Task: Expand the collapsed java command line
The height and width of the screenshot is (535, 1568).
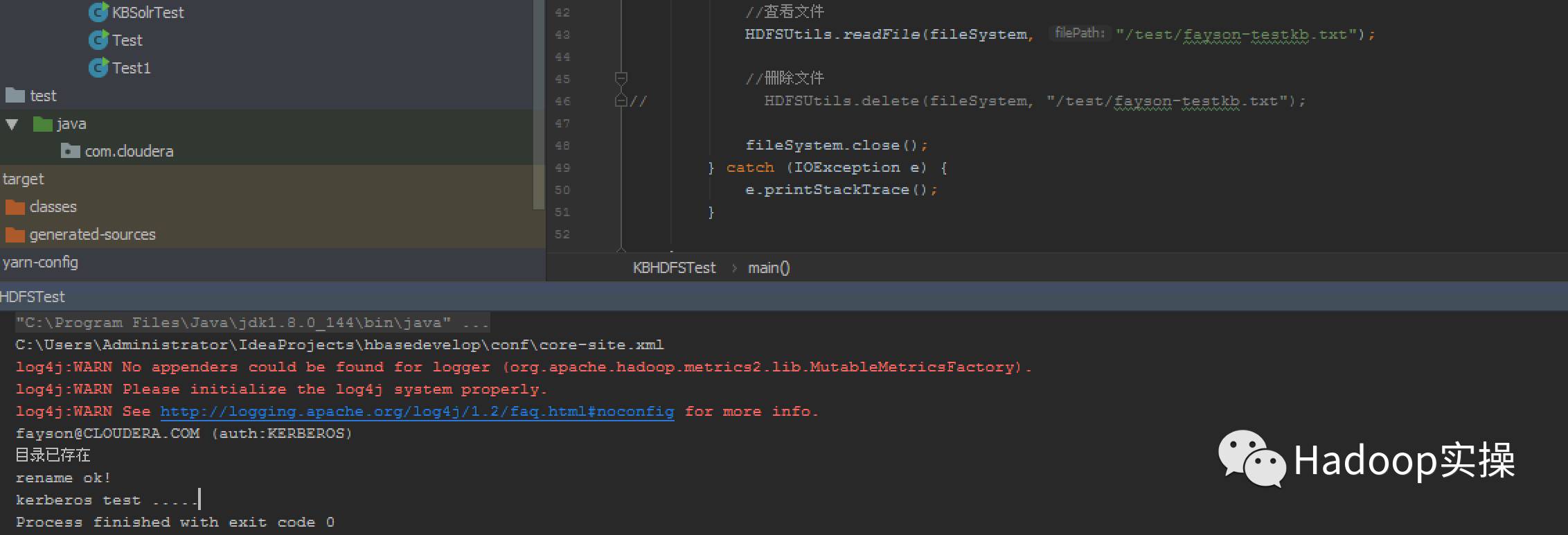Action: pos(253,322)
